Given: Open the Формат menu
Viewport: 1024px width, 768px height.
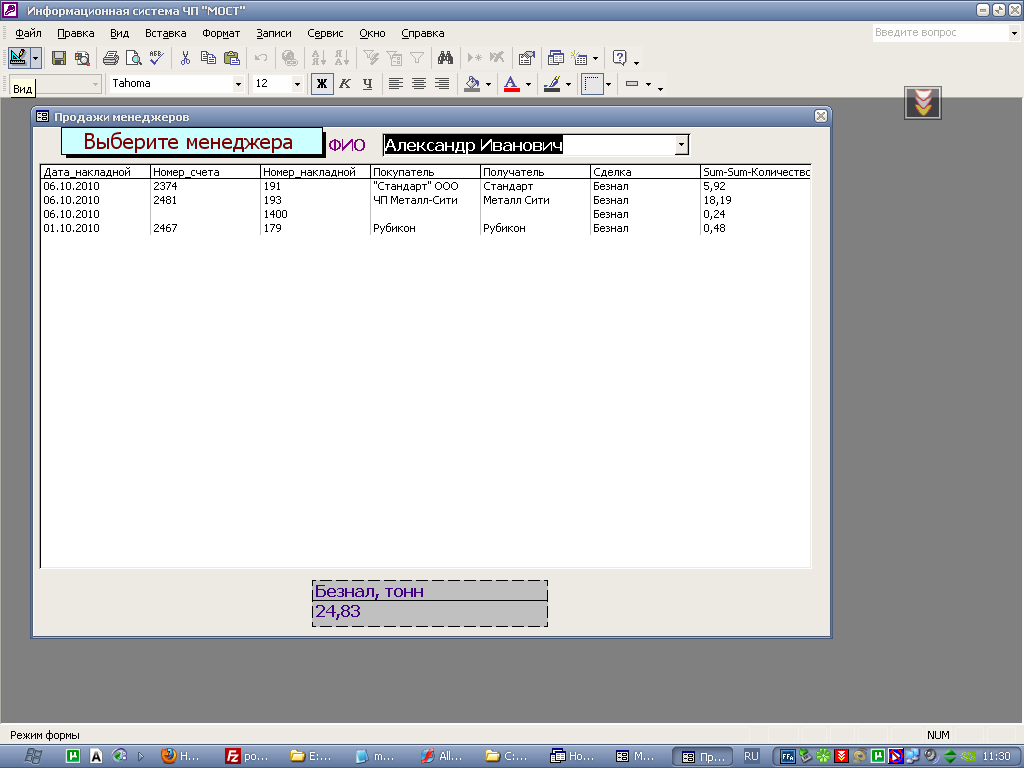Looking at the screenshot, I should pos(221,33).
